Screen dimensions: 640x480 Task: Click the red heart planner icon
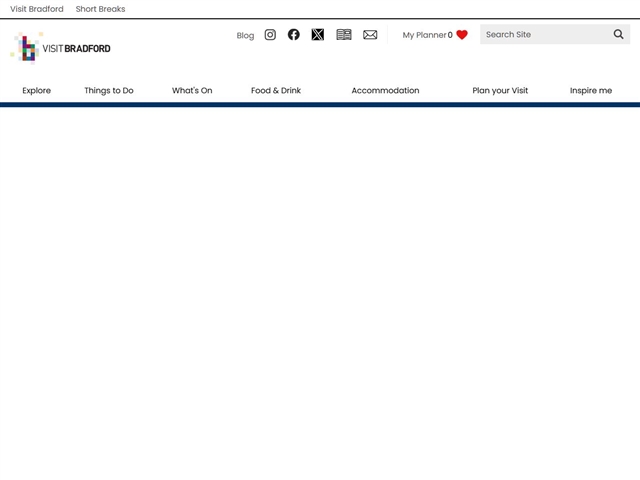coord(462,35)
